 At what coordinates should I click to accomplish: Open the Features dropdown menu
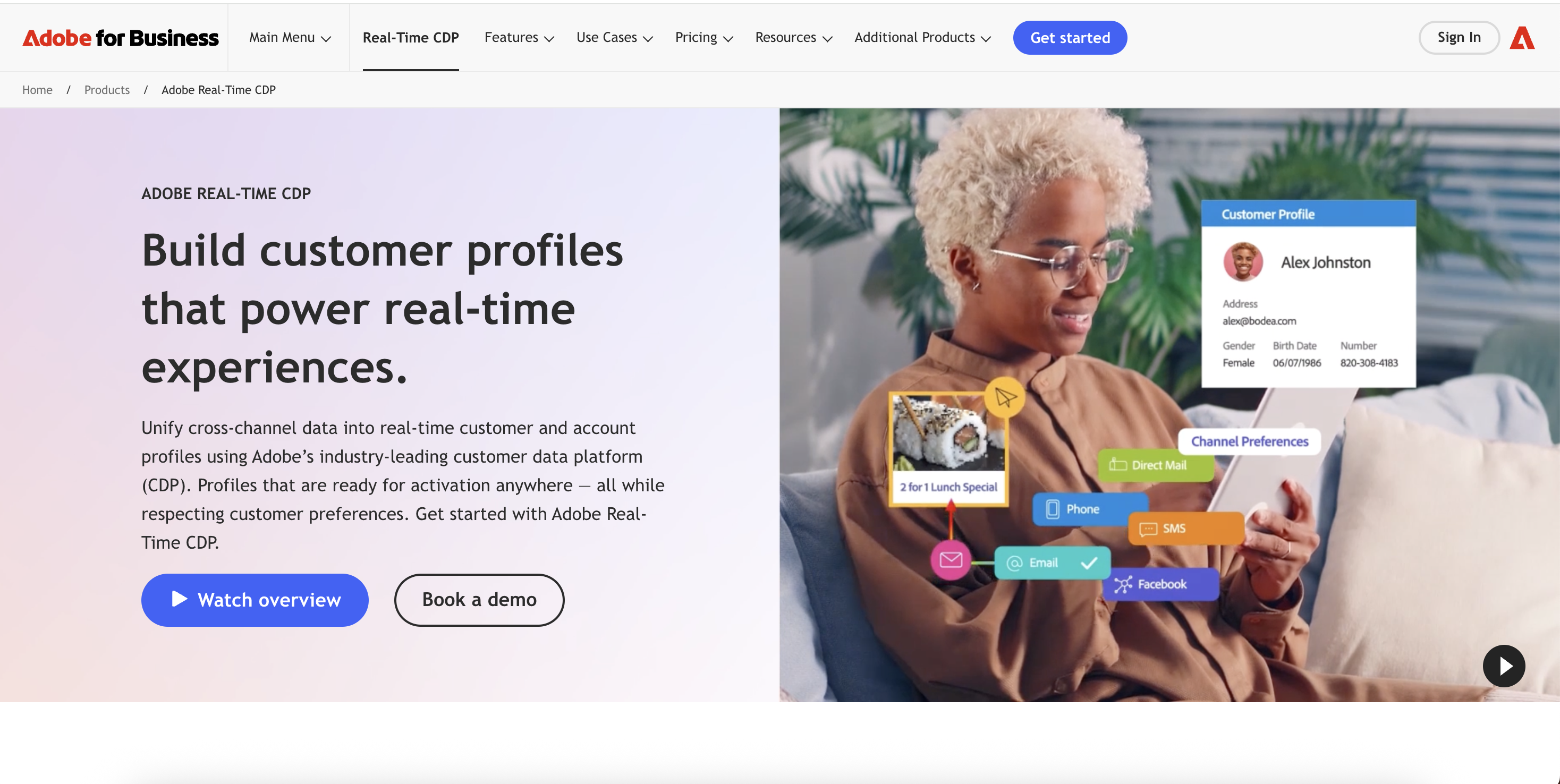519,38
